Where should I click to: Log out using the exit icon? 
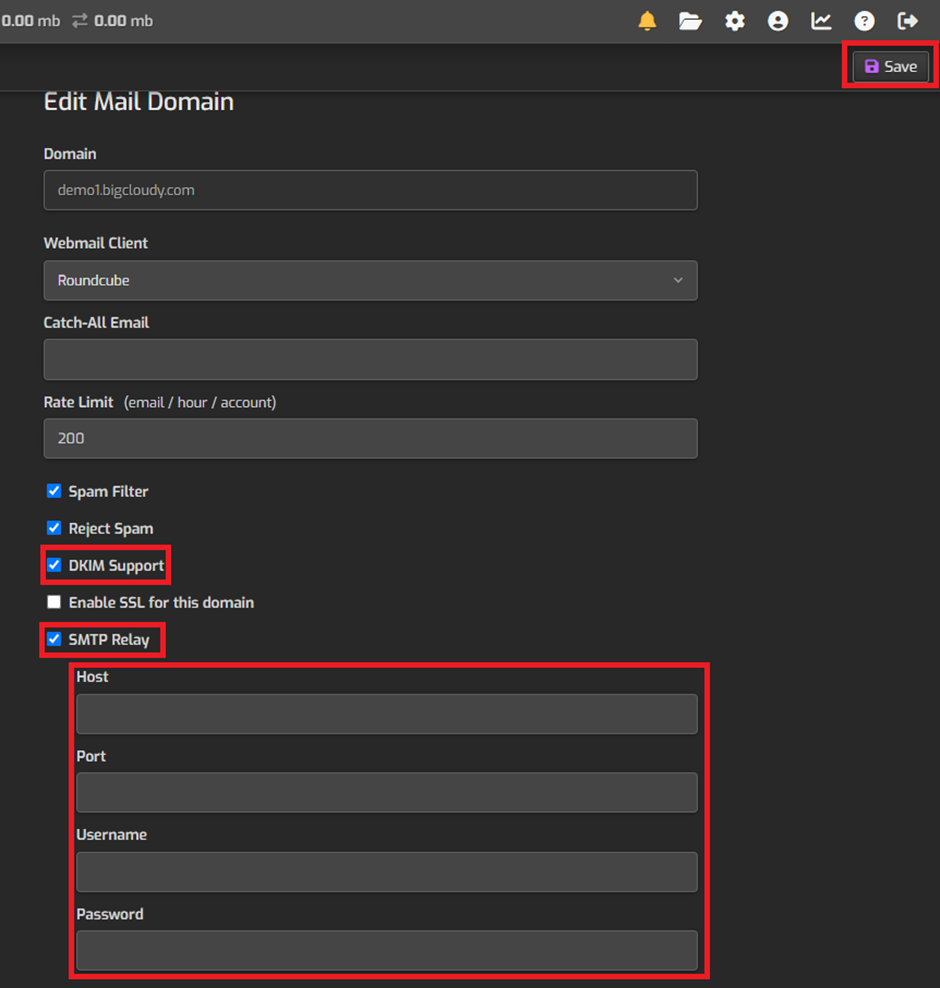click(908, 20)
